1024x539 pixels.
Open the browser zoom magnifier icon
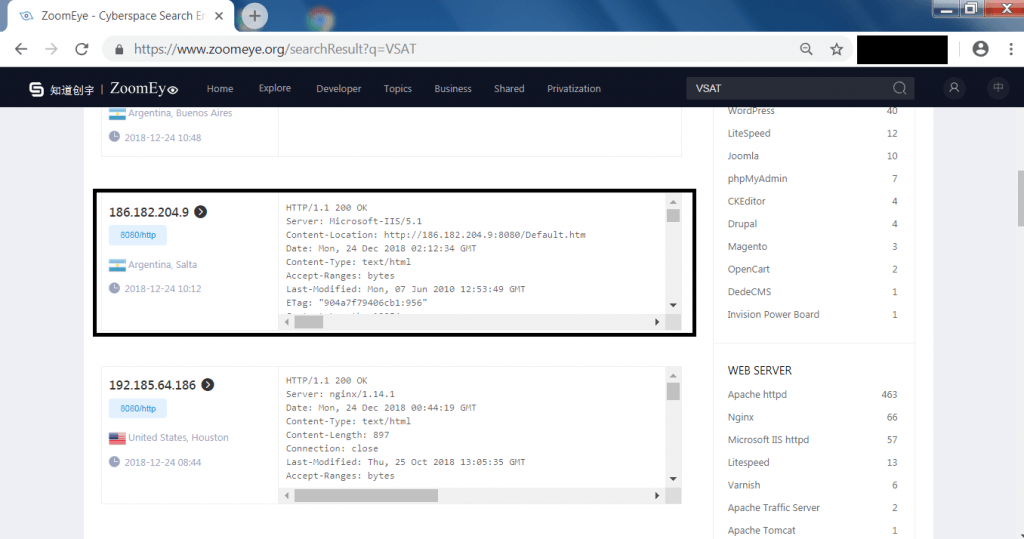coord(807,49)
